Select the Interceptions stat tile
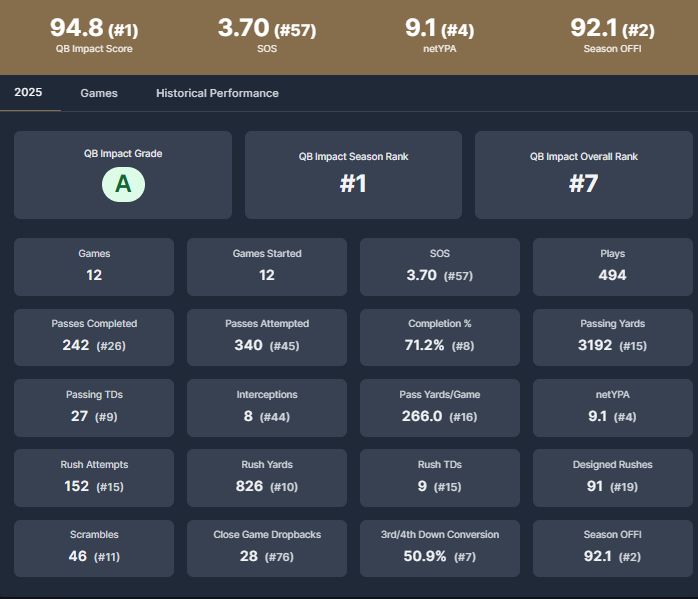The height and width of the screenshot is (599, 698). coord(267,407)
